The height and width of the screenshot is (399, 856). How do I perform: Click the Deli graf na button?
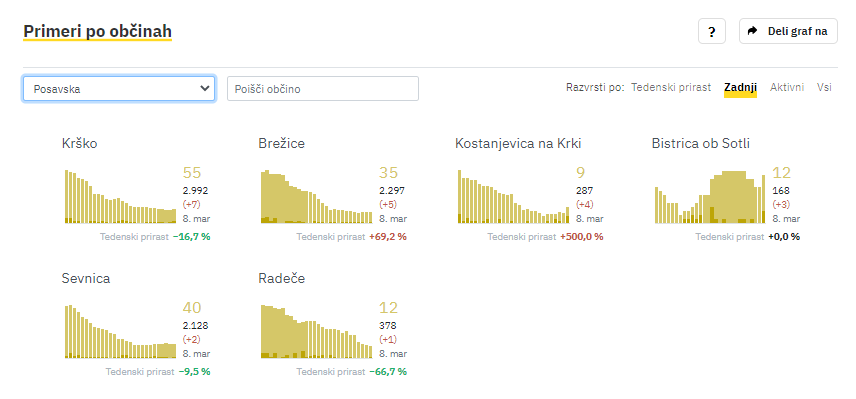[x=788, y=31]
